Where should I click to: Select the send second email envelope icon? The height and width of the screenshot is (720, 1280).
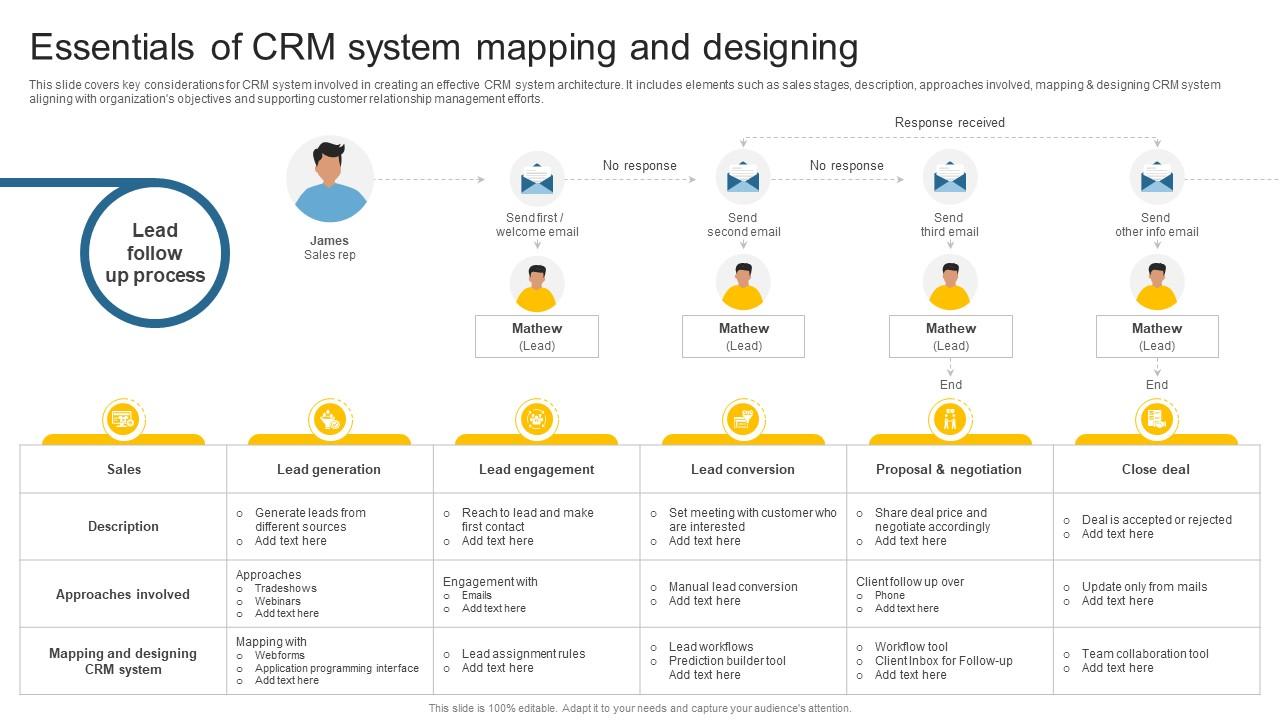point(743,178)
